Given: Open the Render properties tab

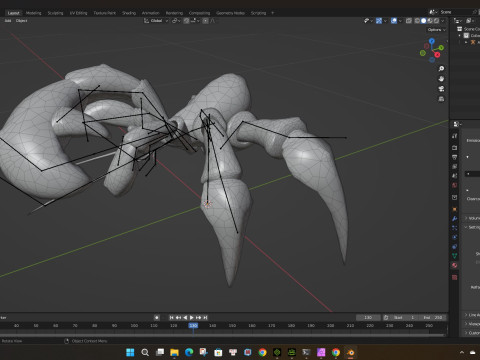Looking at the screenshot, I should click(x=454, y=147).
